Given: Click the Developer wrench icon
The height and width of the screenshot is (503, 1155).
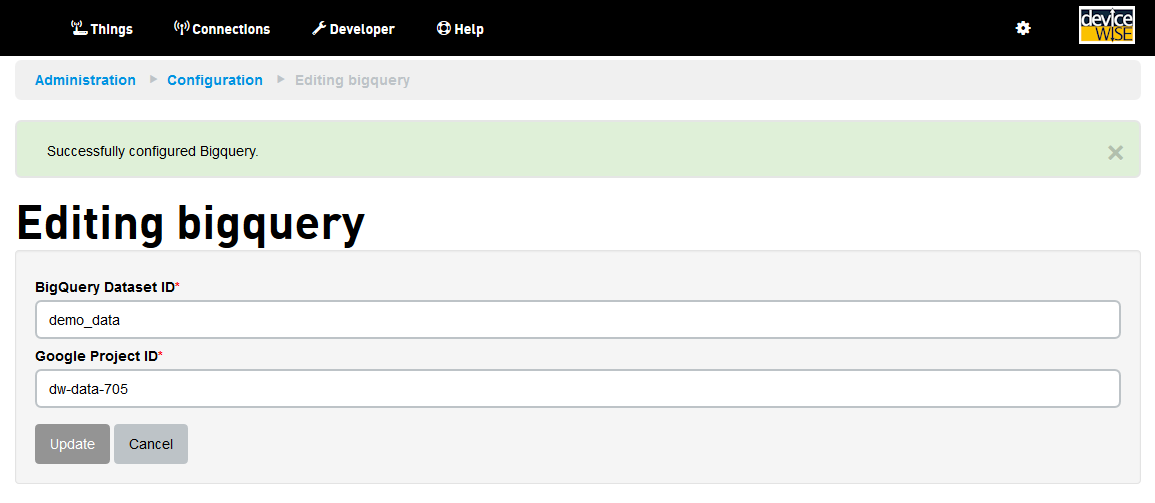Looking at the screenshot, I should point(319,28).
